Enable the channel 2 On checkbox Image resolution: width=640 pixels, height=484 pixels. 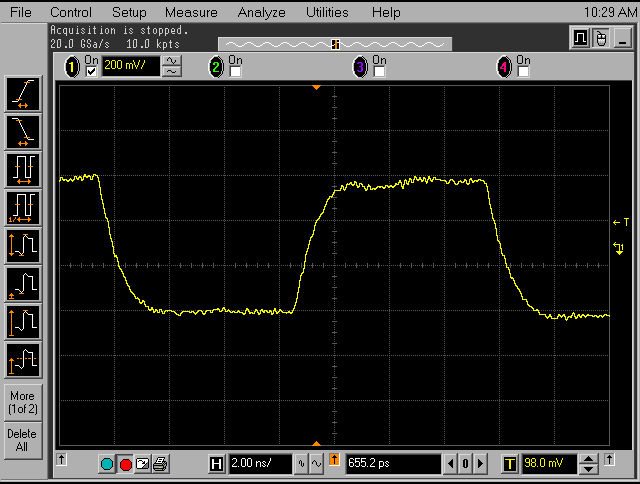coord(235,71)
